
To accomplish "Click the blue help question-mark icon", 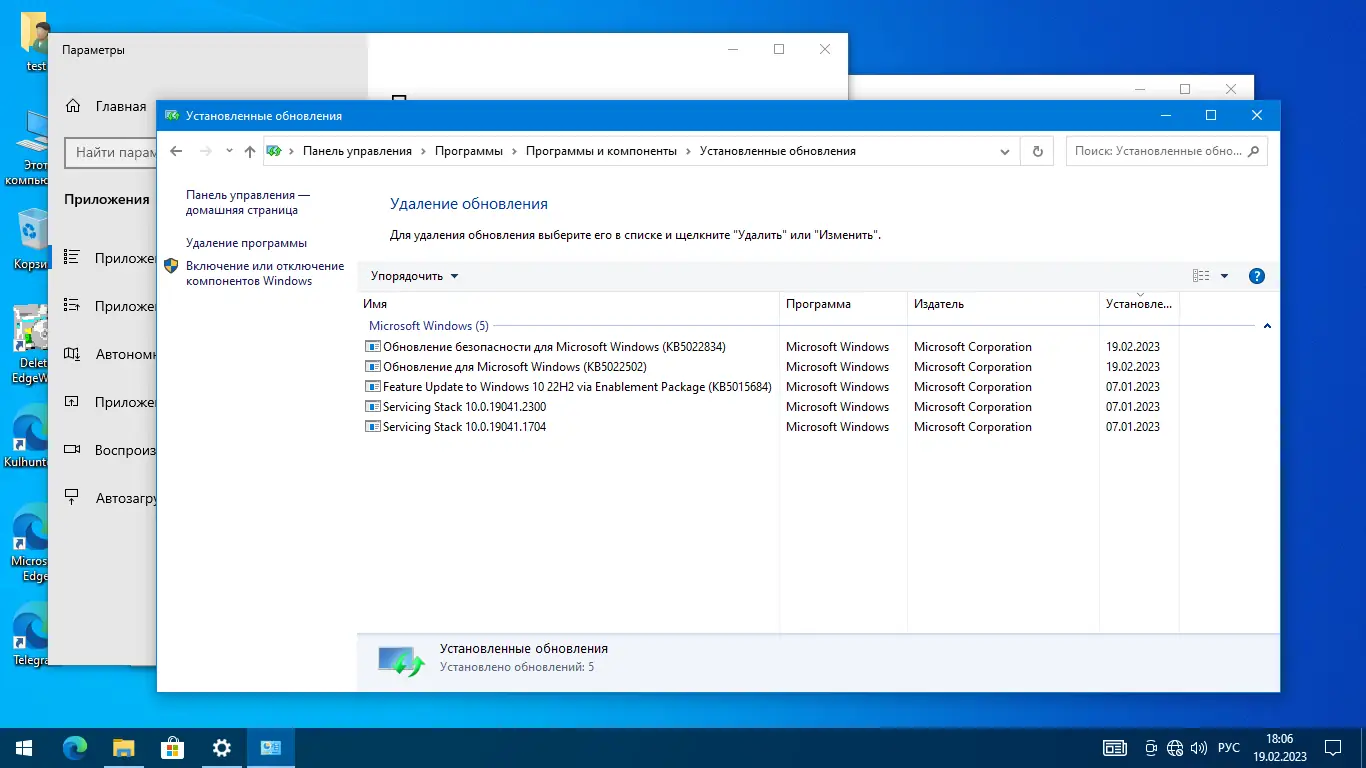I will [1257, 275].
